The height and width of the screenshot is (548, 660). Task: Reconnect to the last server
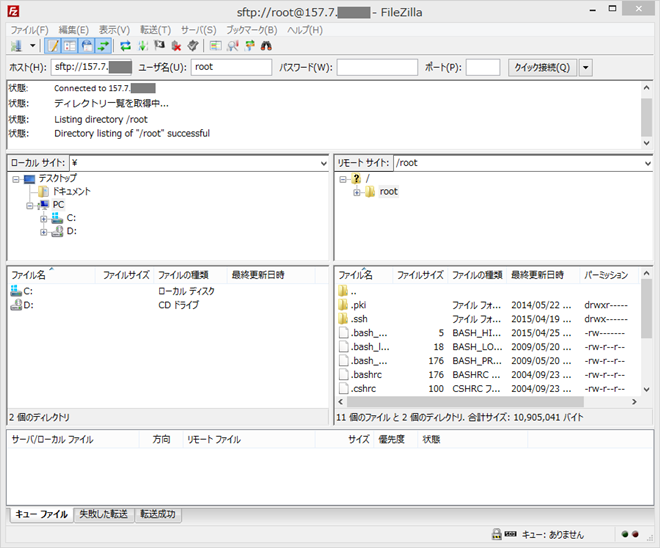point(193,45)
